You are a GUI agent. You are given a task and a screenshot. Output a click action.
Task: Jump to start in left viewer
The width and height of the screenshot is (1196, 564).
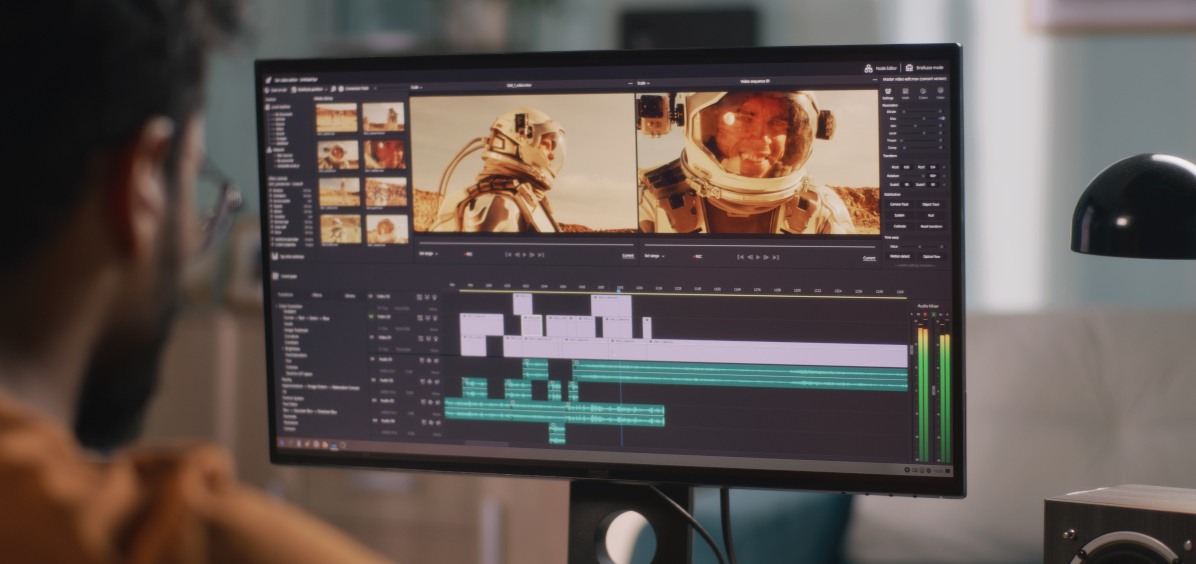click(508, 255)
